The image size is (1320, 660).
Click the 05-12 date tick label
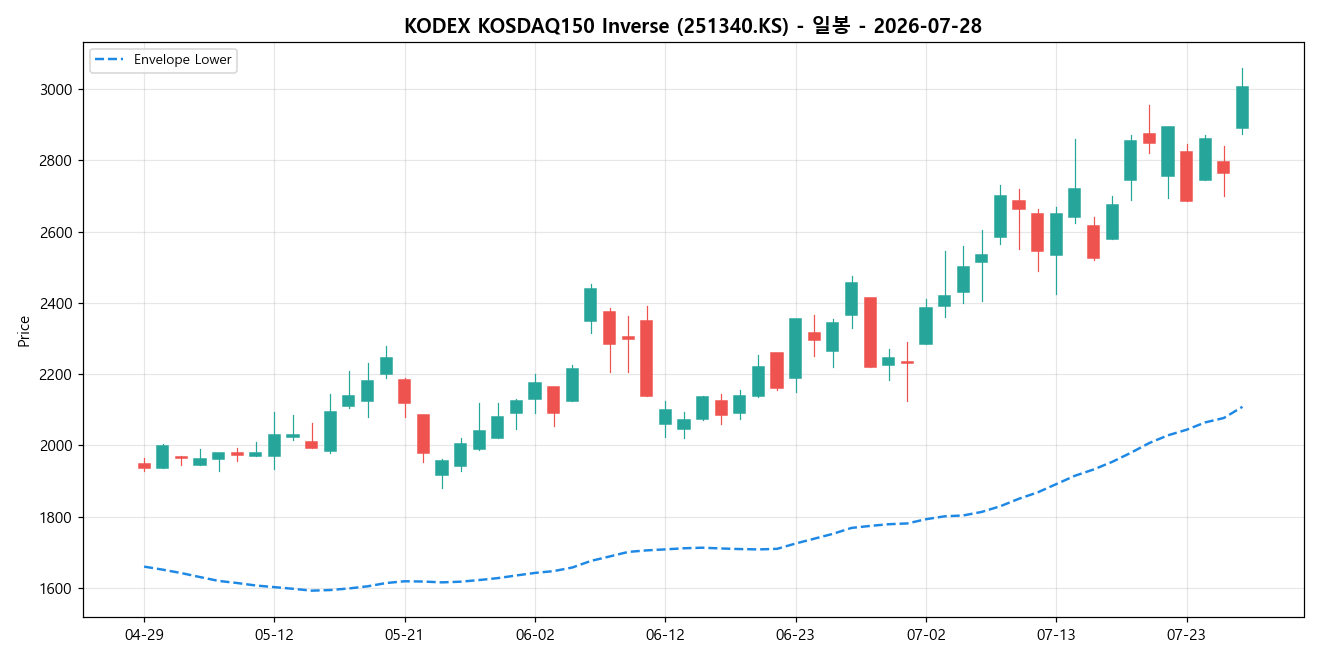point(274,635)
